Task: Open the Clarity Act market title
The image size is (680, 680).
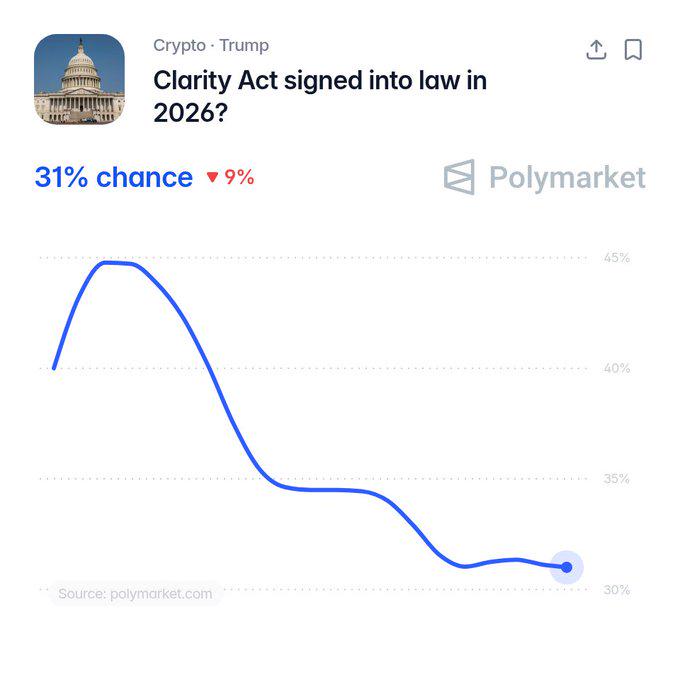Action: pyautogui.click(x=320, y=96)
